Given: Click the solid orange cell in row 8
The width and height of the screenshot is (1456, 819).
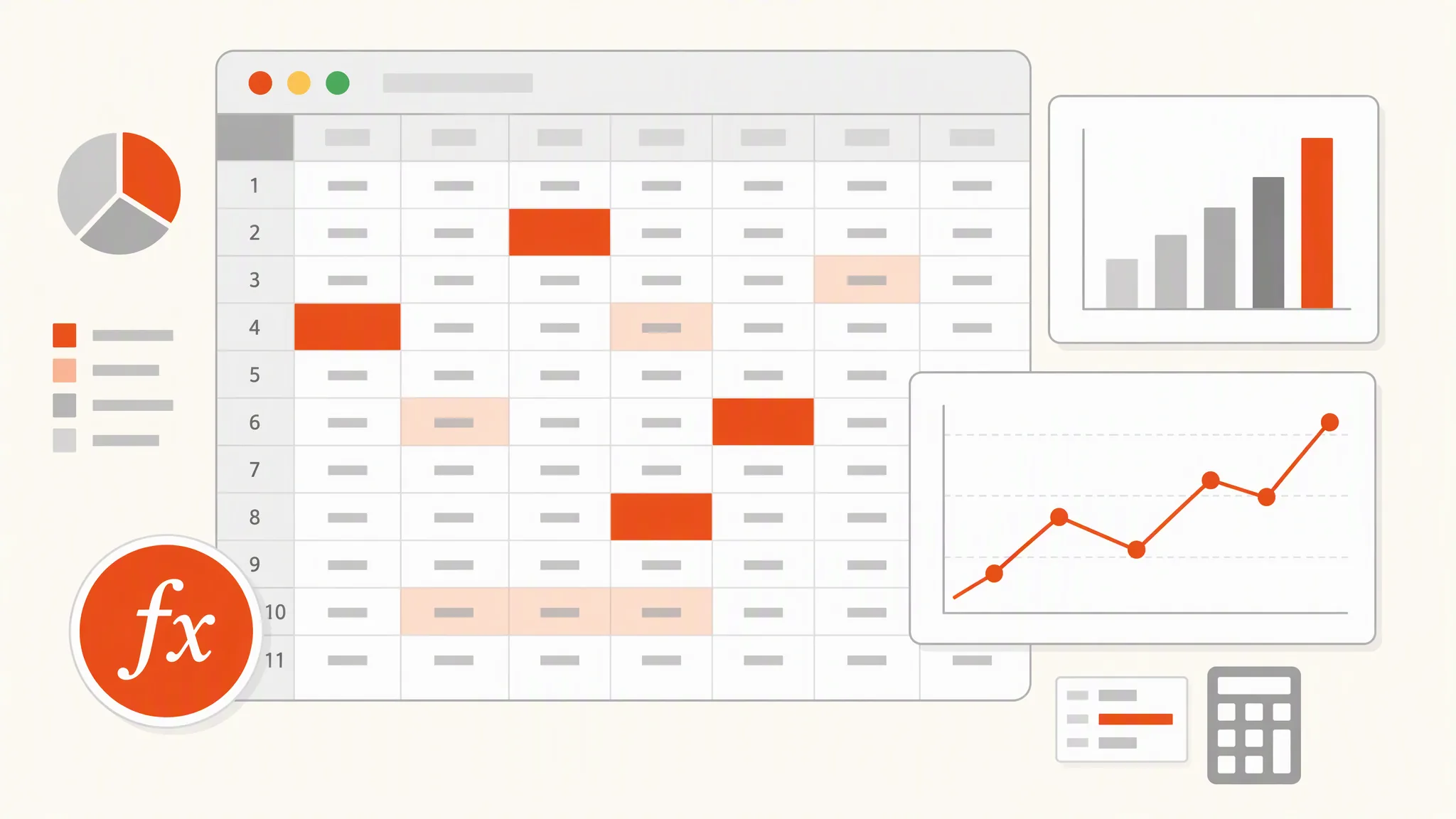Looking at the screenshot, I should point(661,517).
